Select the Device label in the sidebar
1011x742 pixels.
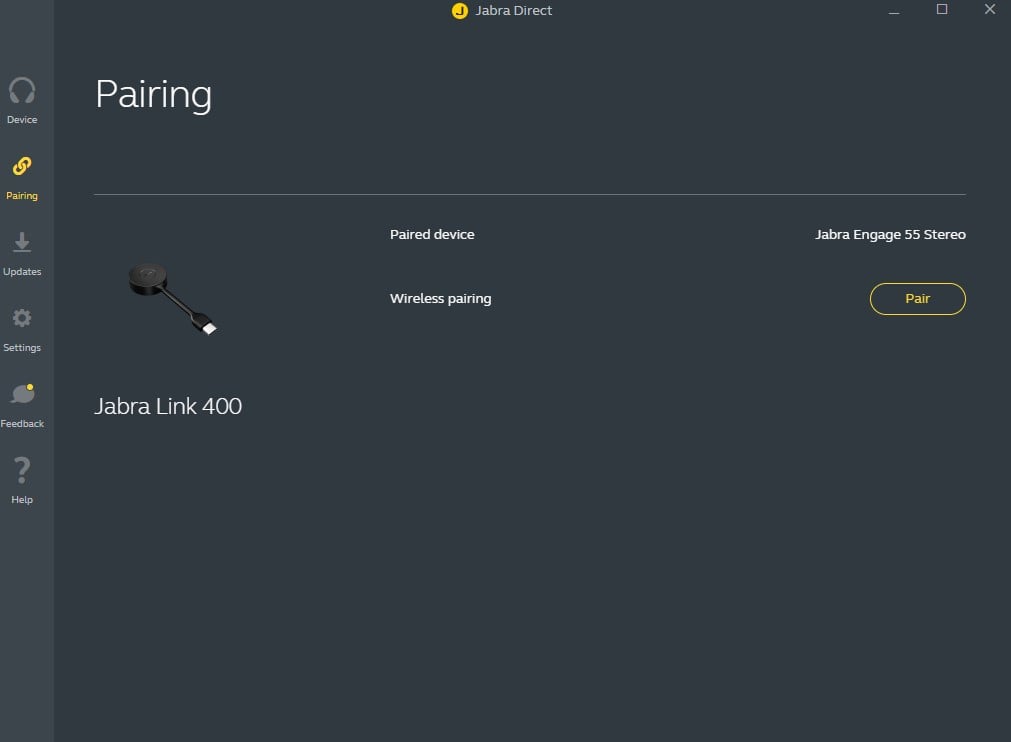(22, 120)
